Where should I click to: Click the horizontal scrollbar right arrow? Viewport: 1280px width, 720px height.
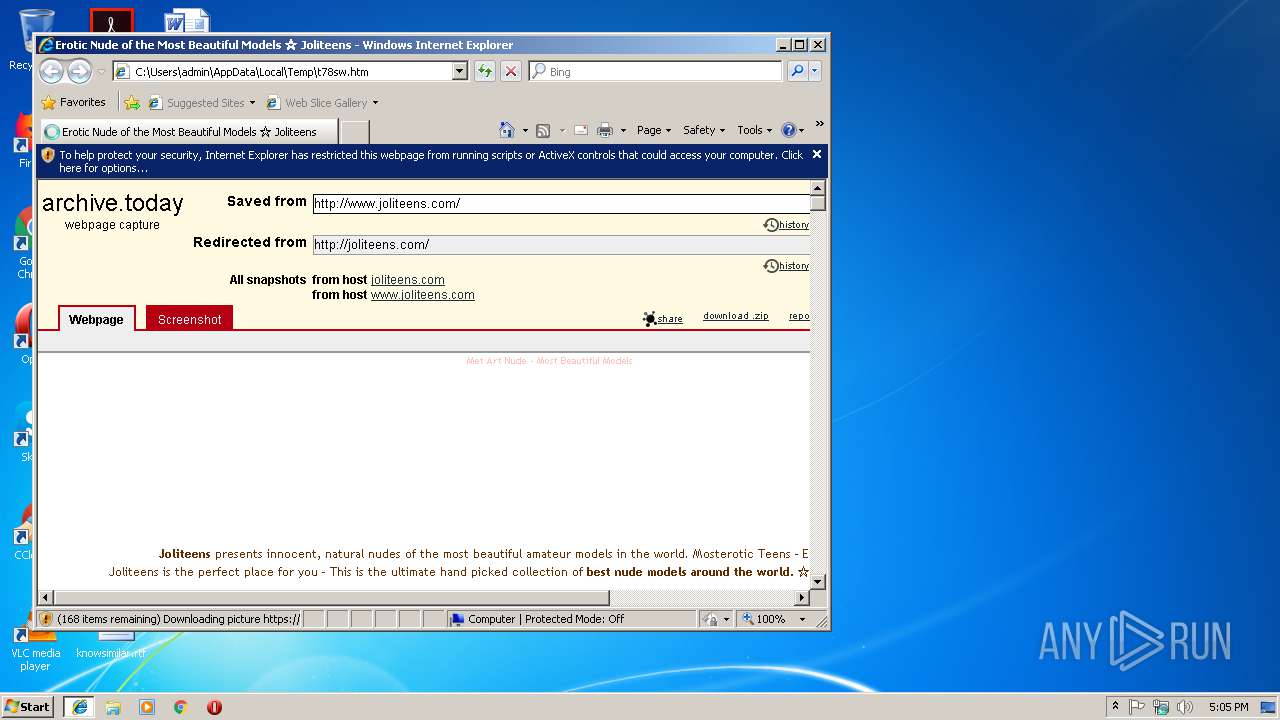[801, 597]
